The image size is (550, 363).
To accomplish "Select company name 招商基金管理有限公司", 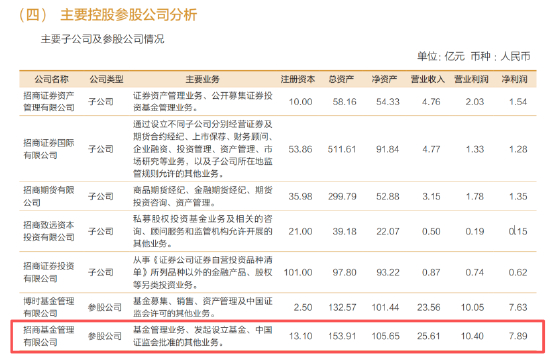I will click(49, 336).
